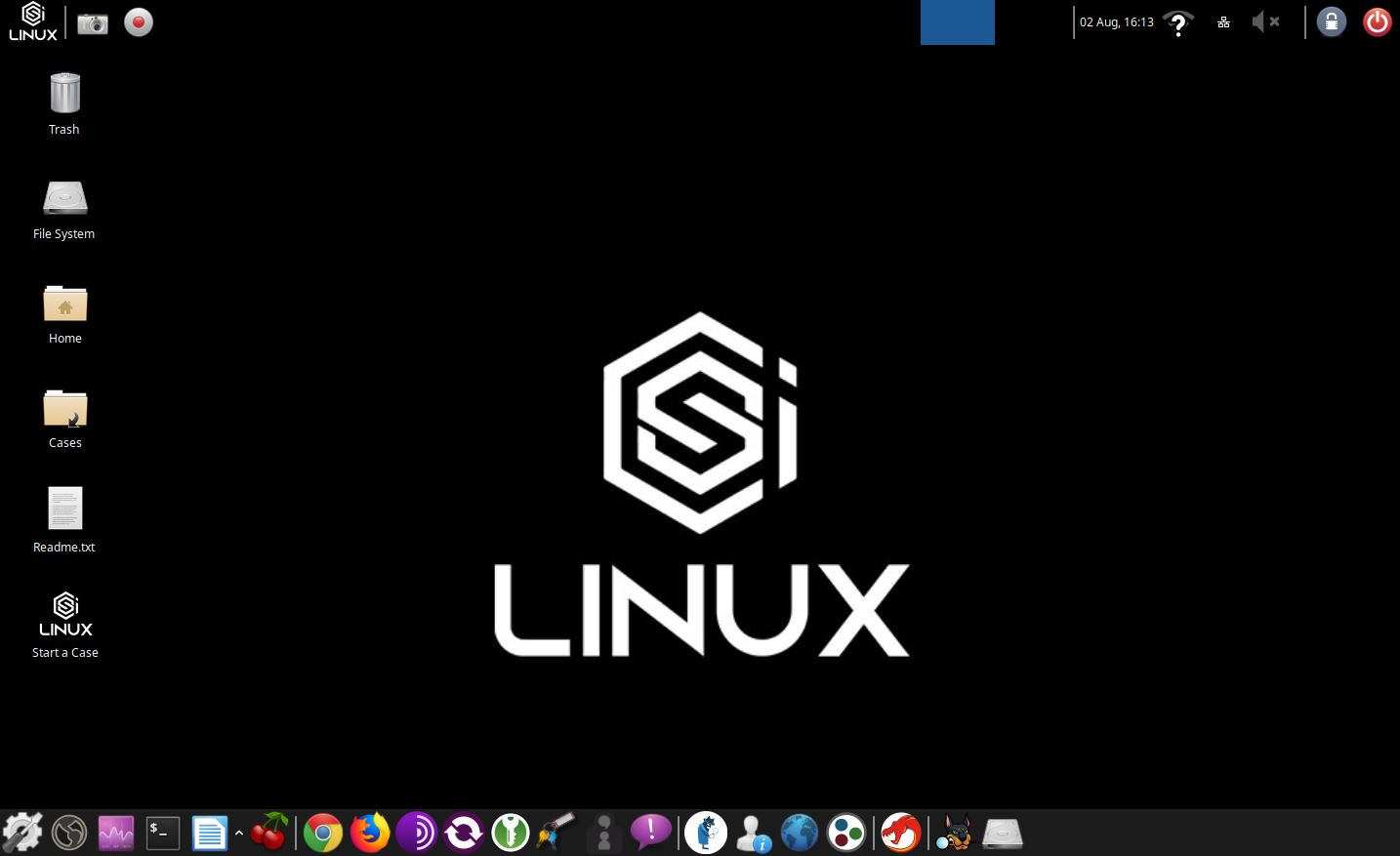Launch Tor Browser from the dock

417,833
